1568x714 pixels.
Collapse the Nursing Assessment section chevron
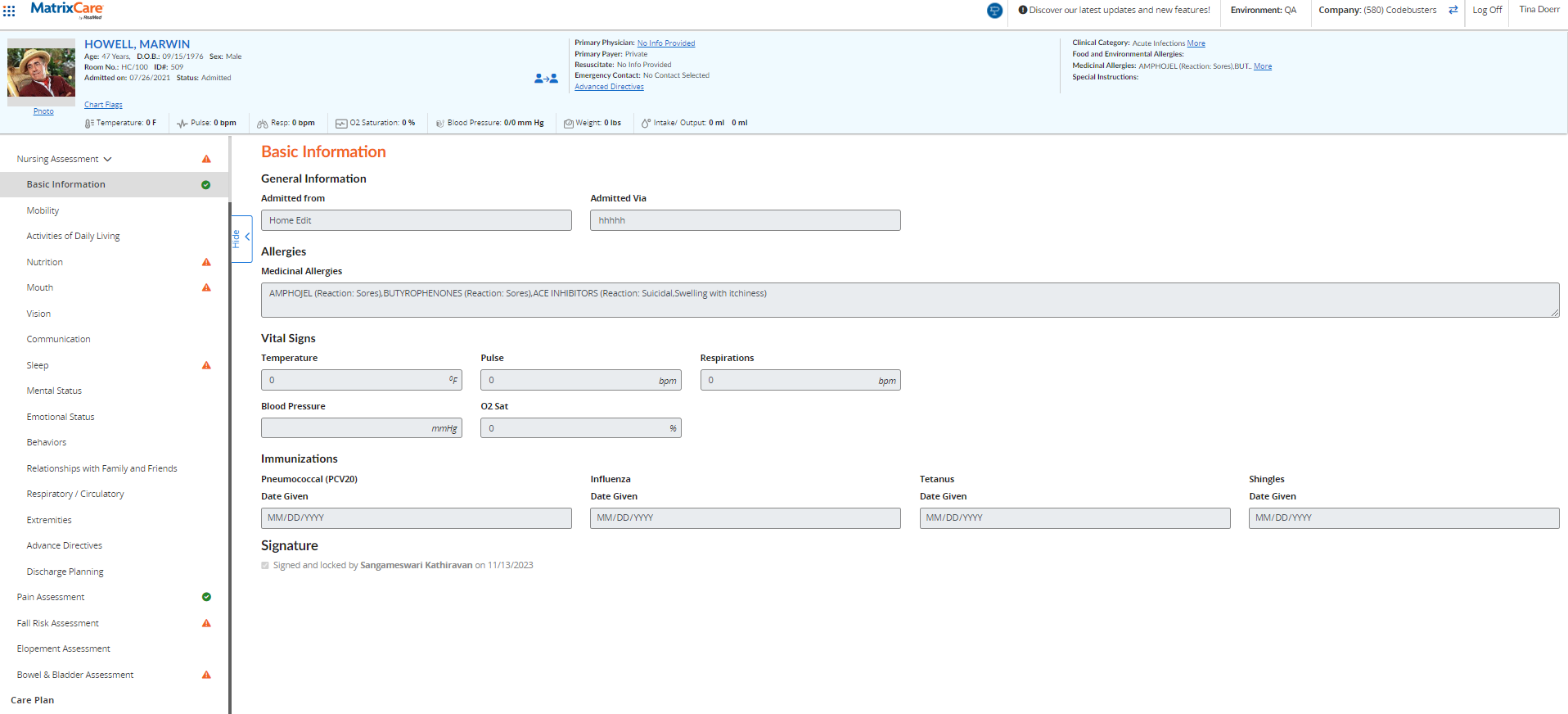107,159
